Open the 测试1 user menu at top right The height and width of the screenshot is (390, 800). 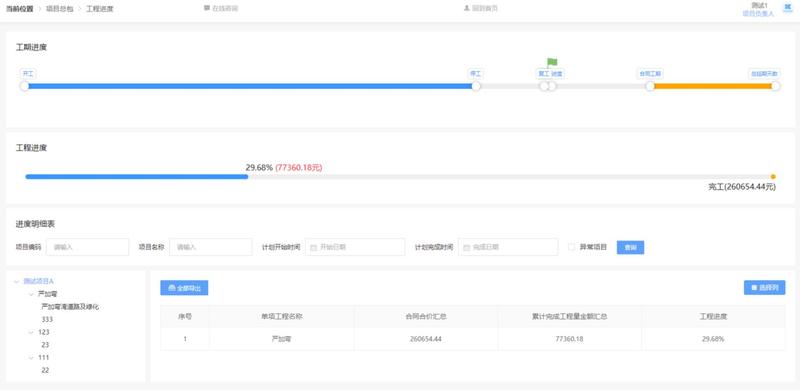(x=759, y=5)
